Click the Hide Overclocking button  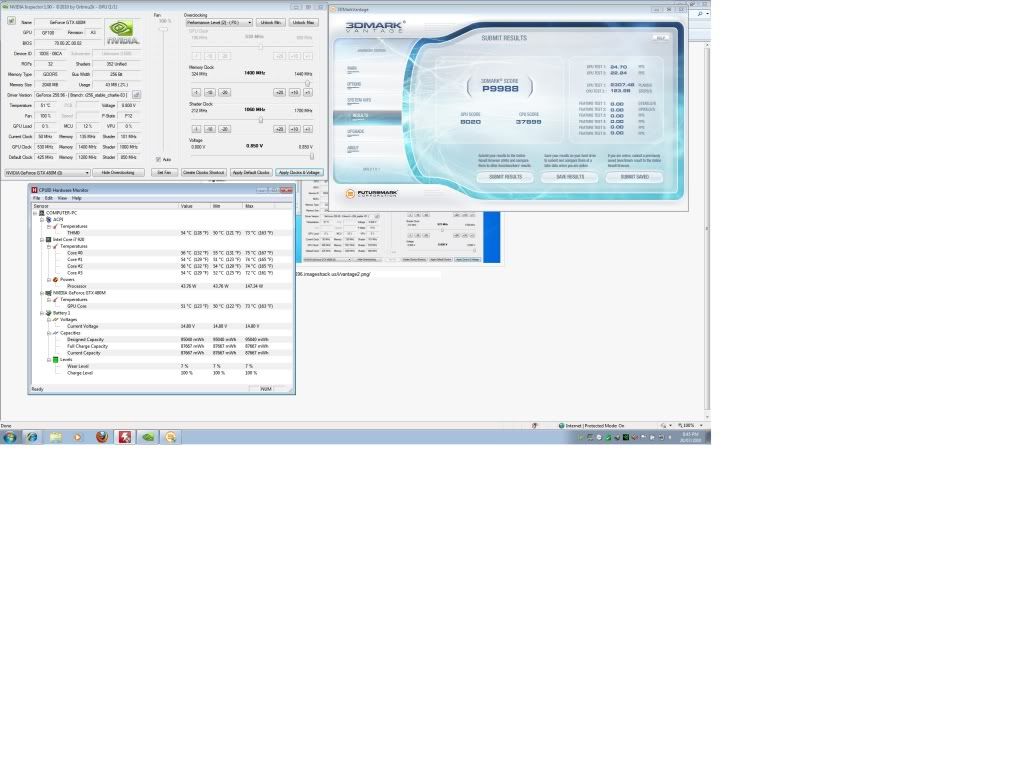118,172
